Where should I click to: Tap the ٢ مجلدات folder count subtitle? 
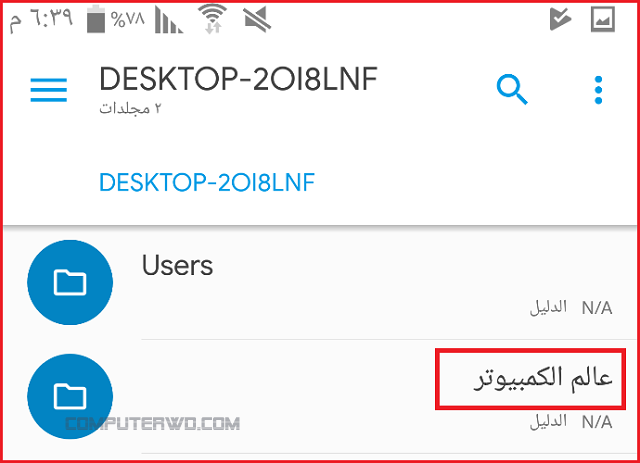pyautogui.click(x=130, y=109)
